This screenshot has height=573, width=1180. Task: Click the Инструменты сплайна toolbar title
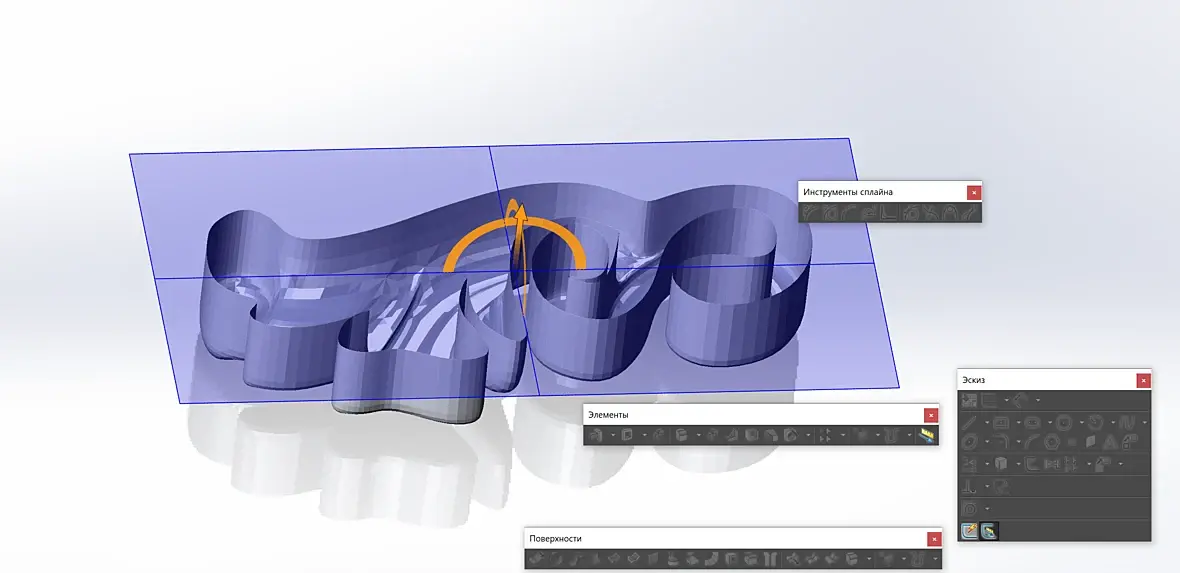coord(848,192)
